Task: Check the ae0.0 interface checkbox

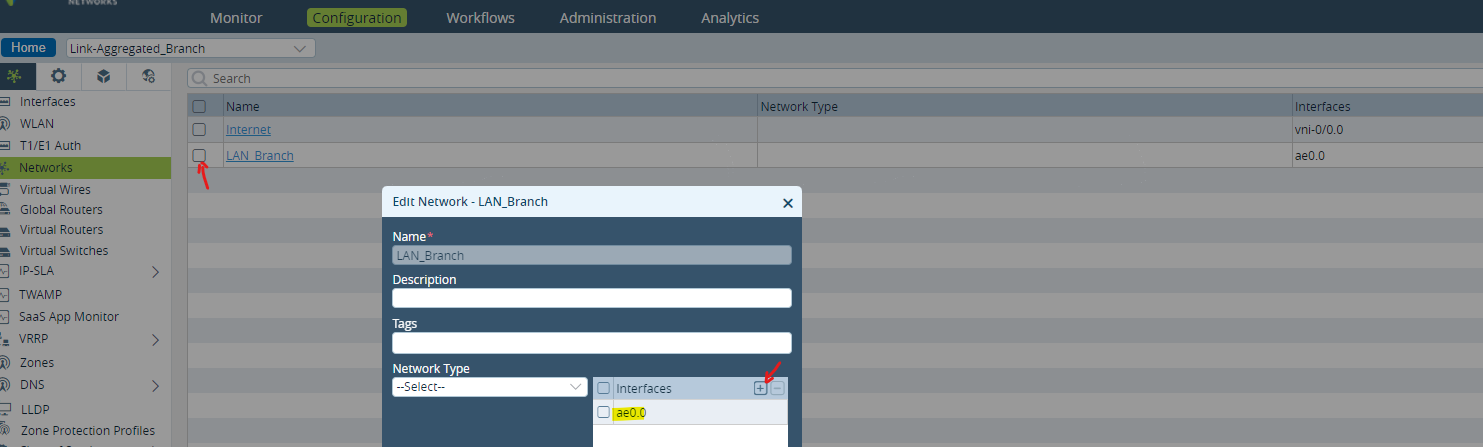Action: coord(603,412)
